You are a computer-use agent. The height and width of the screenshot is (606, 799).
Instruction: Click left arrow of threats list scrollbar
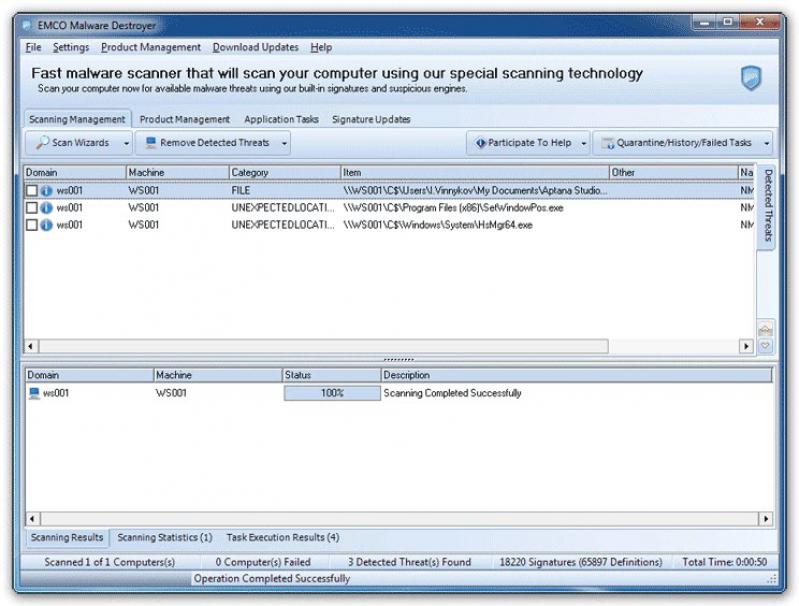(x=31, y=347)
